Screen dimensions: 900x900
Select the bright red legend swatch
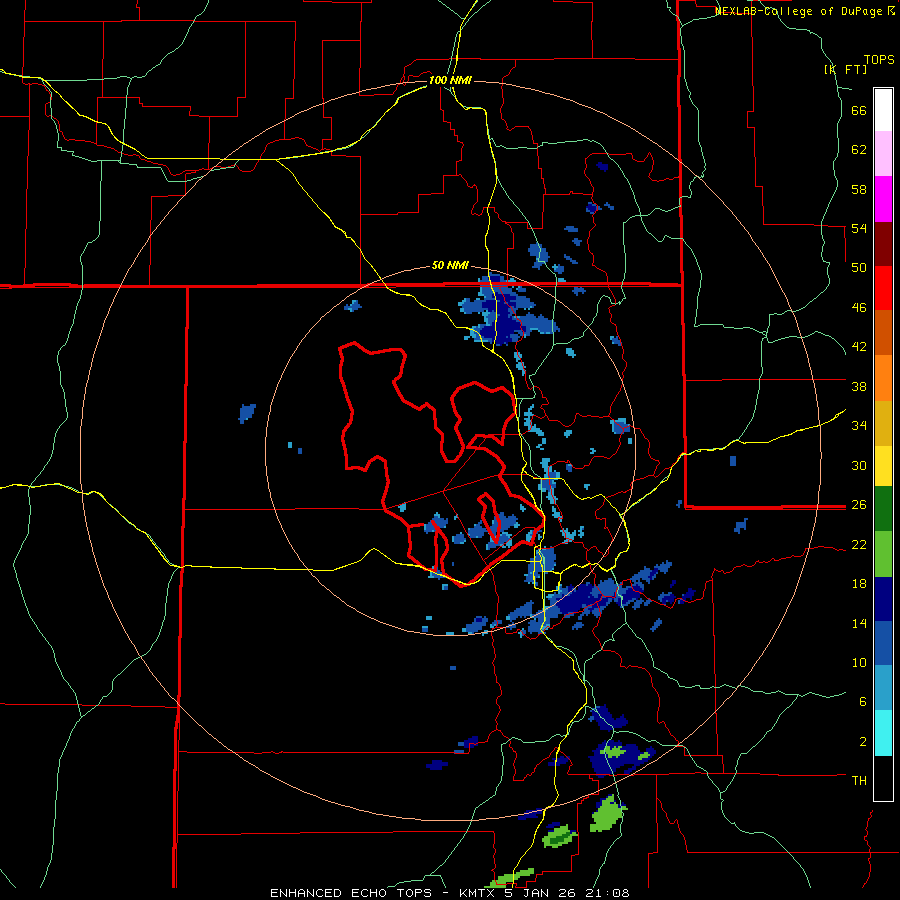tap(883, 288)
